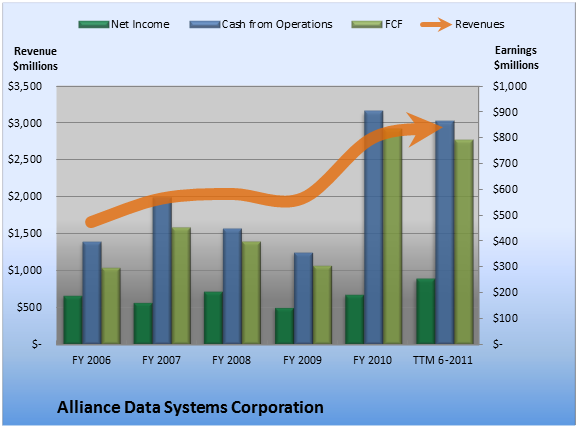The height and width of the screenshot is (427, 577).
Task: Click the right axis "$500" value
Action: click(x=506, y=215)
